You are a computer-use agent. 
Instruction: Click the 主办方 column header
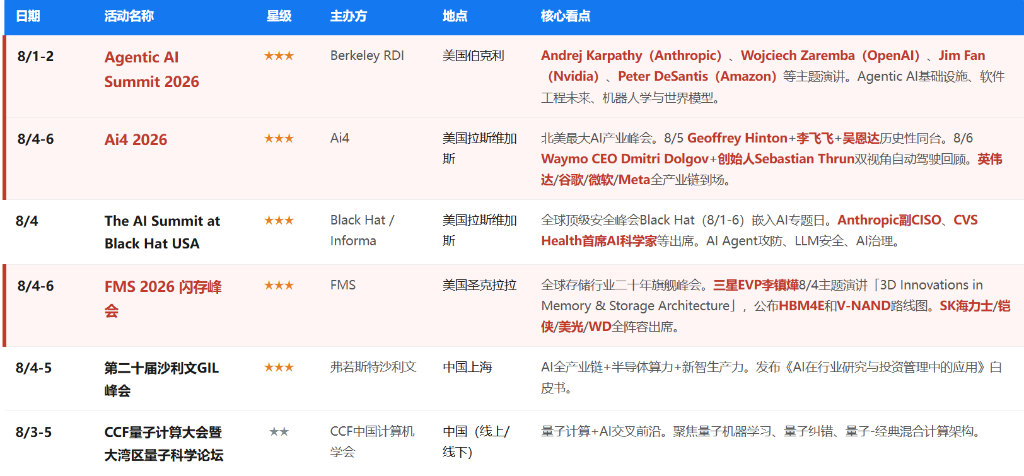tap(349, 16)
